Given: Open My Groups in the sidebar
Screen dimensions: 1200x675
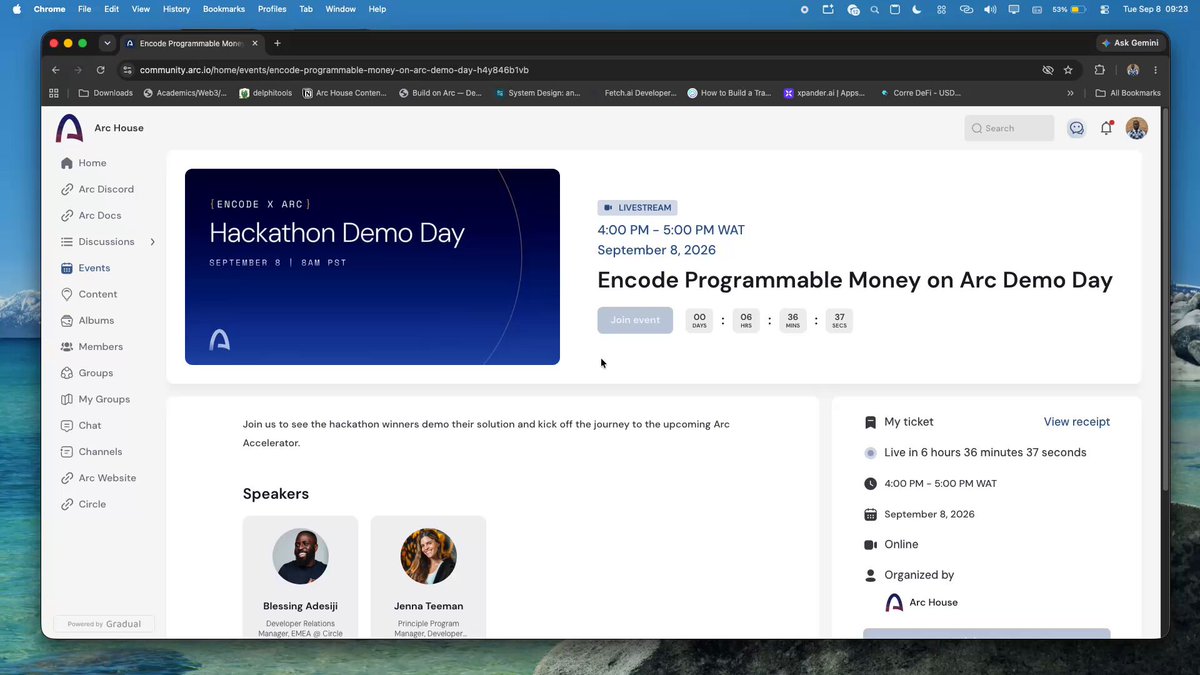Looking at the screenshot, I should (95, 399).
